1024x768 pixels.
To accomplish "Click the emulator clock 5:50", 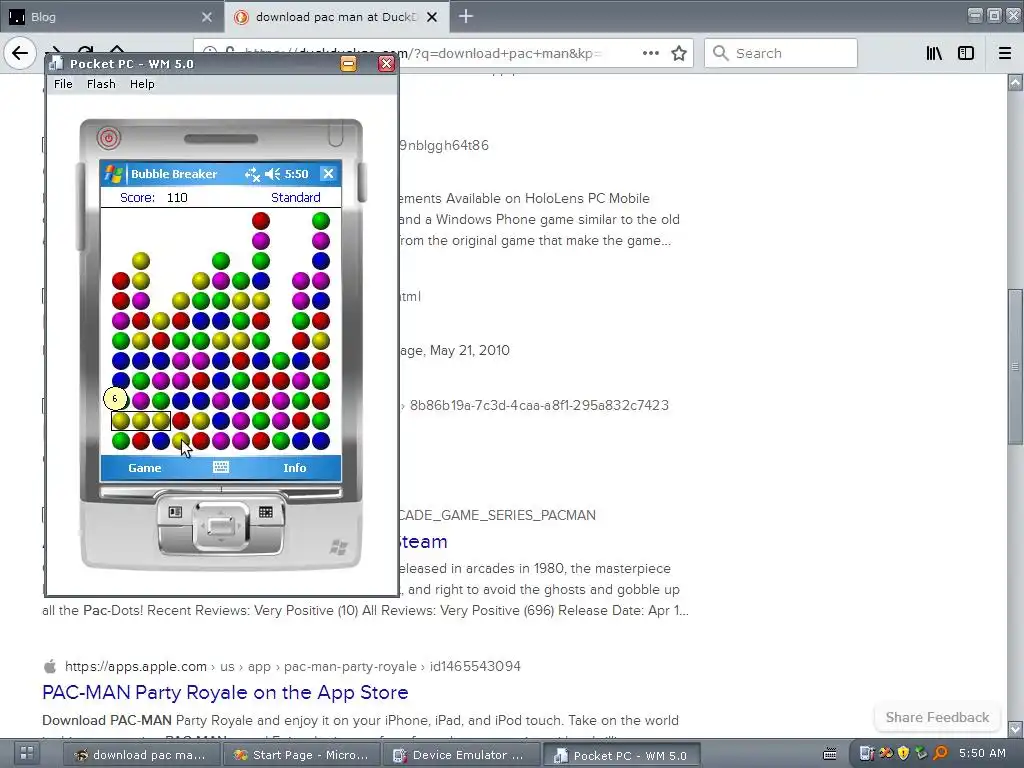I will click(x=296, y=174).
